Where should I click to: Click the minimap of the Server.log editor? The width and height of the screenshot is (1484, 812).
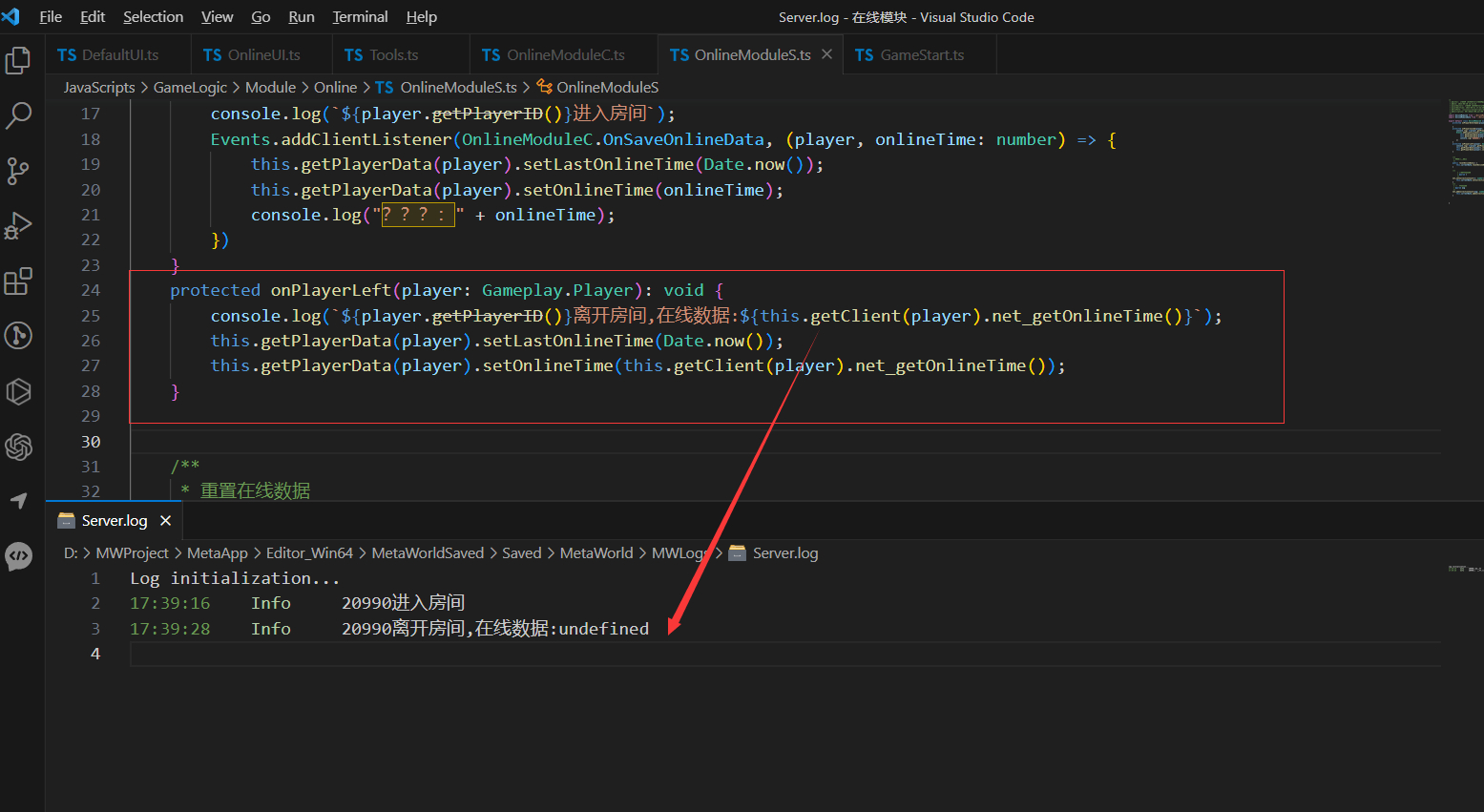1465,569
